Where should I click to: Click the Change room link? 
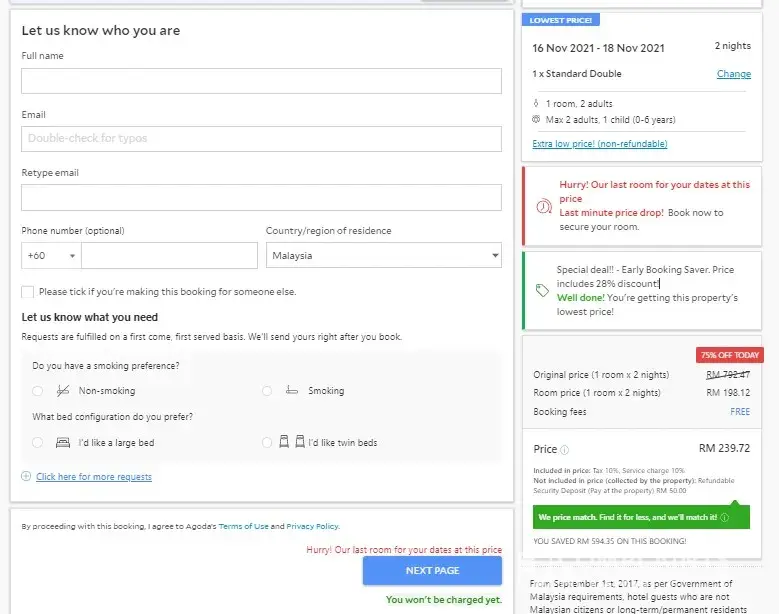coord(733,74)
